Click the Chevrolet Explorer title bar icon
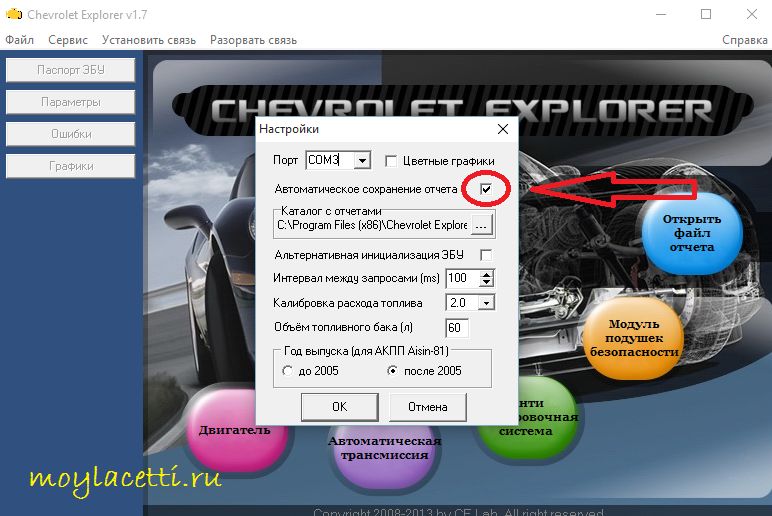772x516 pixels. tap(14, 14)
